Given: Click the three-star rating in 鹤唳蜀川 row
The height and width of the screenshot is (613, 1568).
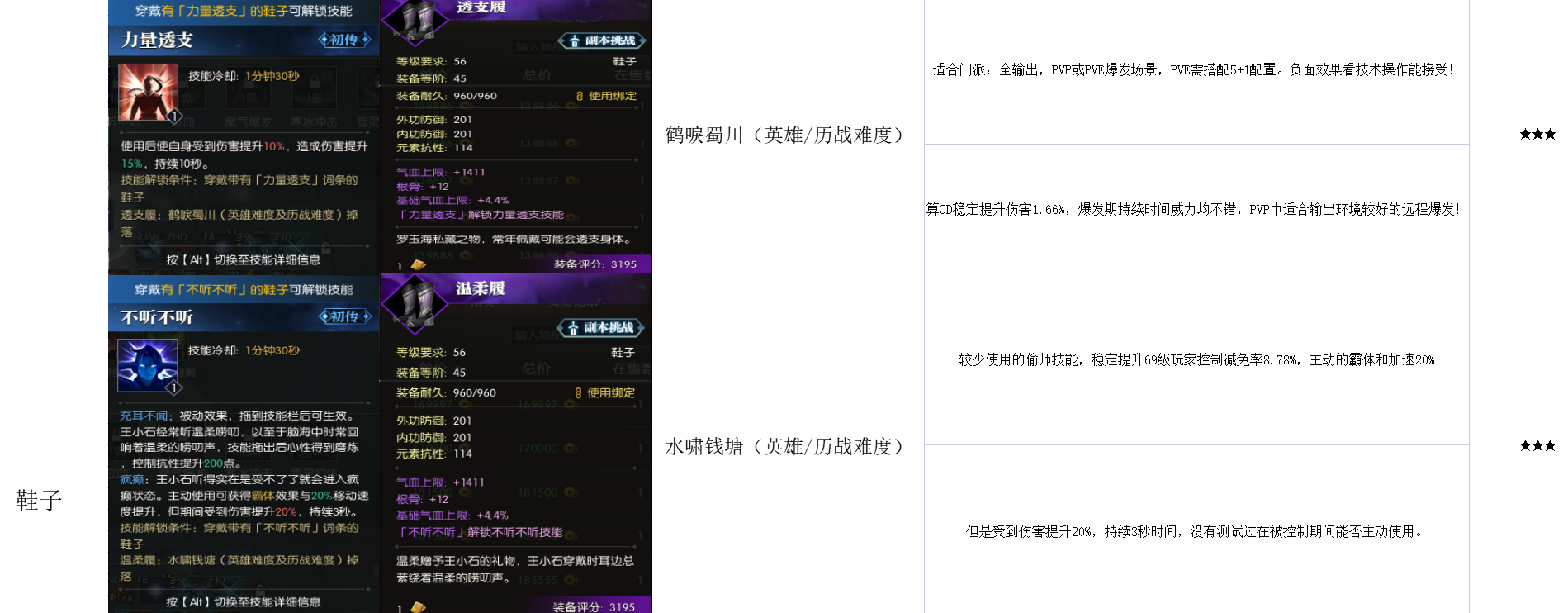Looking at the screenshot, I should pyautogui.click(x=1537, y=134).
